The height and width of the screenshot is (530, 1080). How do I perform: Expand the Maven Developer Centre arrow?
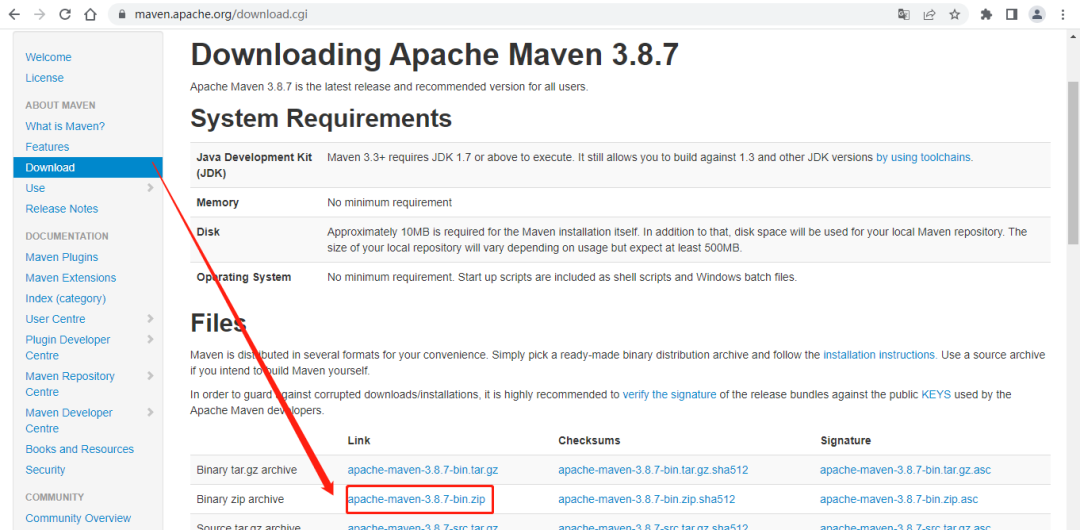pyautogui.click(x=150, y=412)
